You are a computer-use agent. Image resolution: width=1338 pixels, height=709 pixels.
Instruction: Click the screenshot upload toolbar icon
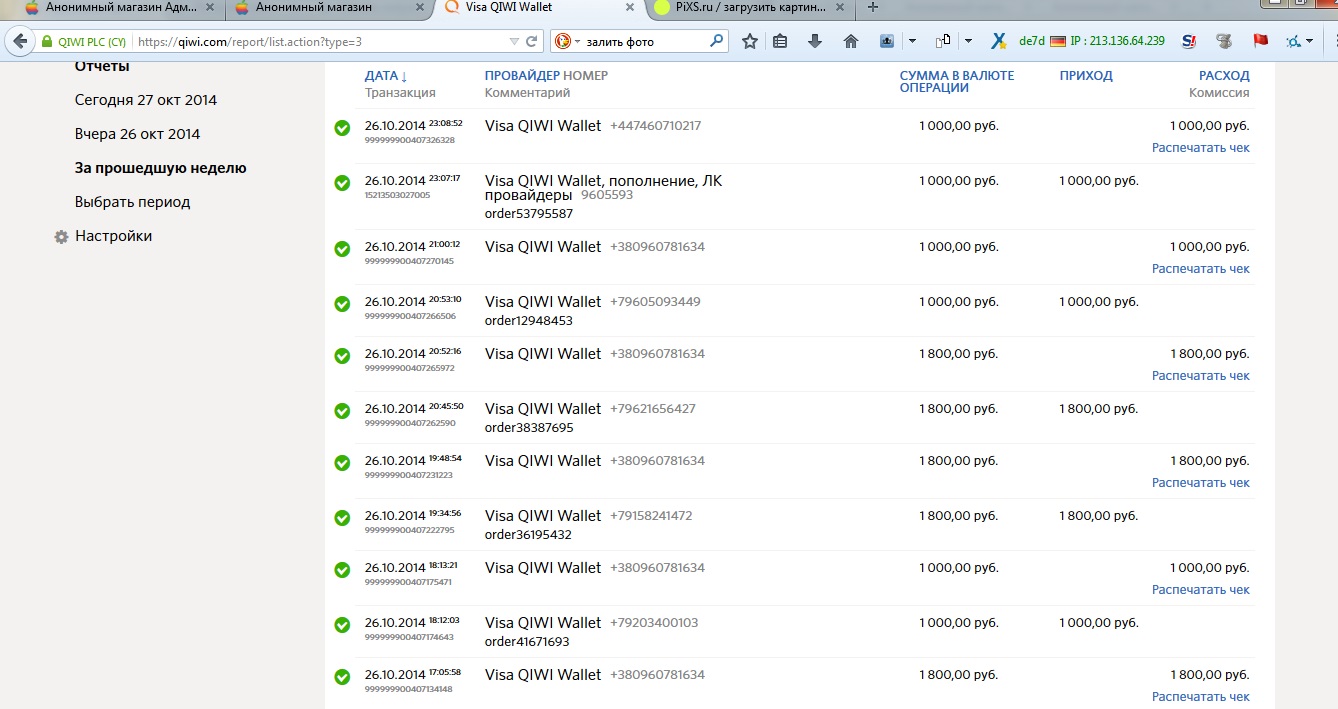click(887, 42)
